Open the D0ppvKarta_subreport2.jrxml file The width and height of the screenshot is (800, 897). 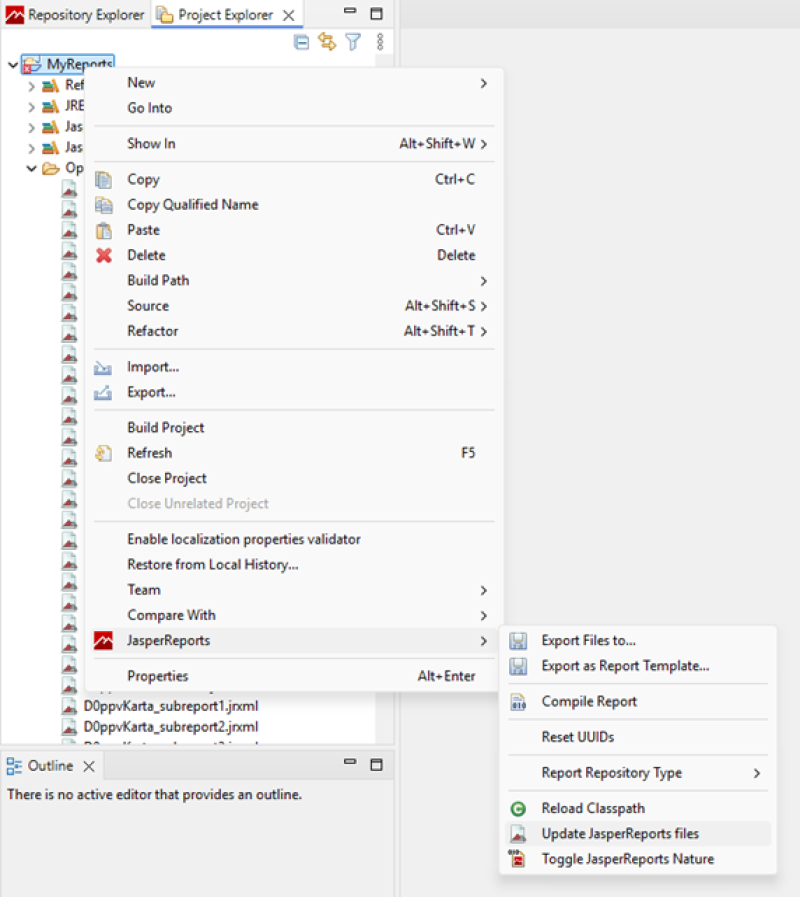(x=171, y=727)
